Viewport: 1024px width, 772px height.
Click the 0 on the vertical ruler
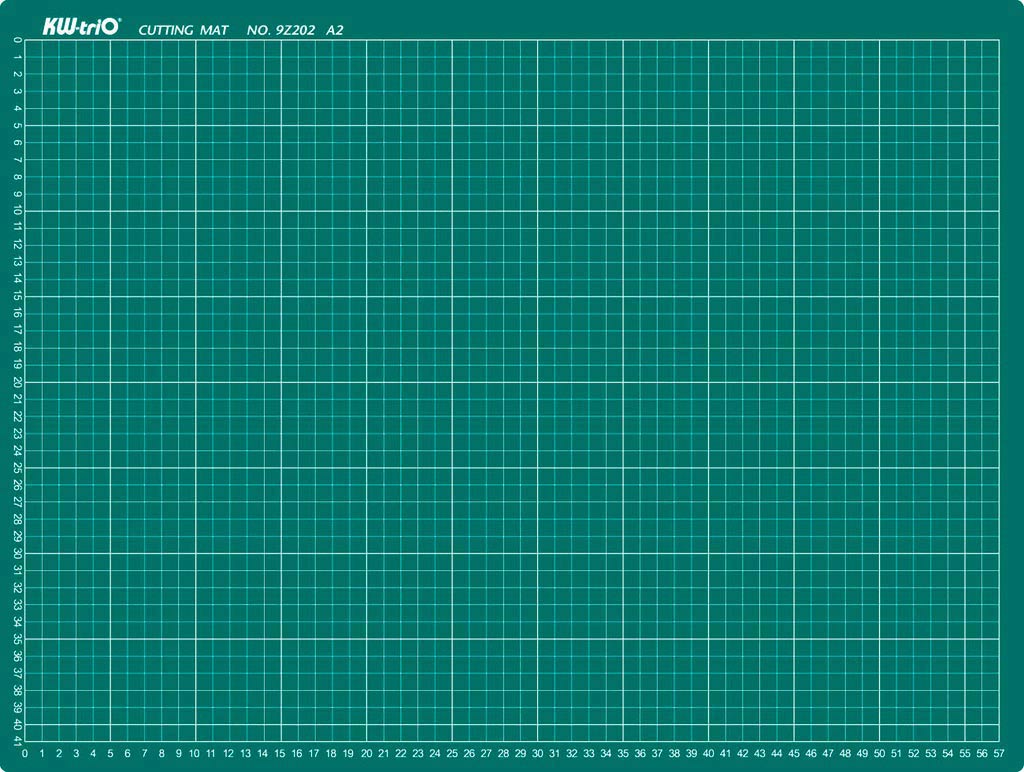pos(17,40)
